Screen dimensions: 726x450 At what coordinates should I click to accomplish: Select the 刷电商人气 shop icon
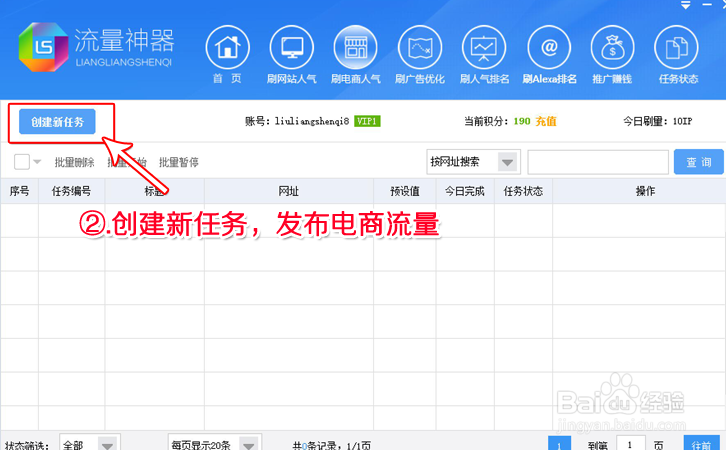[356, 47]
